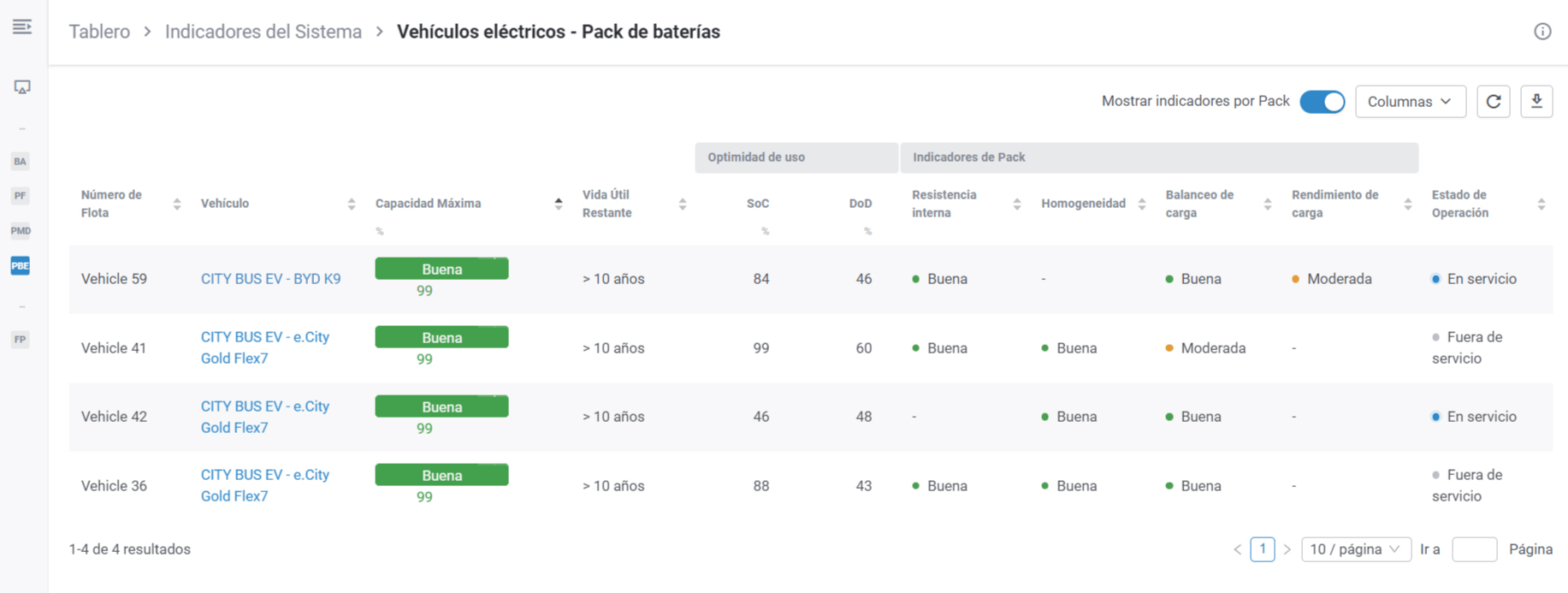Open the PMD sidebar item
1568x593 pixels.
click(x=21, y=231)
